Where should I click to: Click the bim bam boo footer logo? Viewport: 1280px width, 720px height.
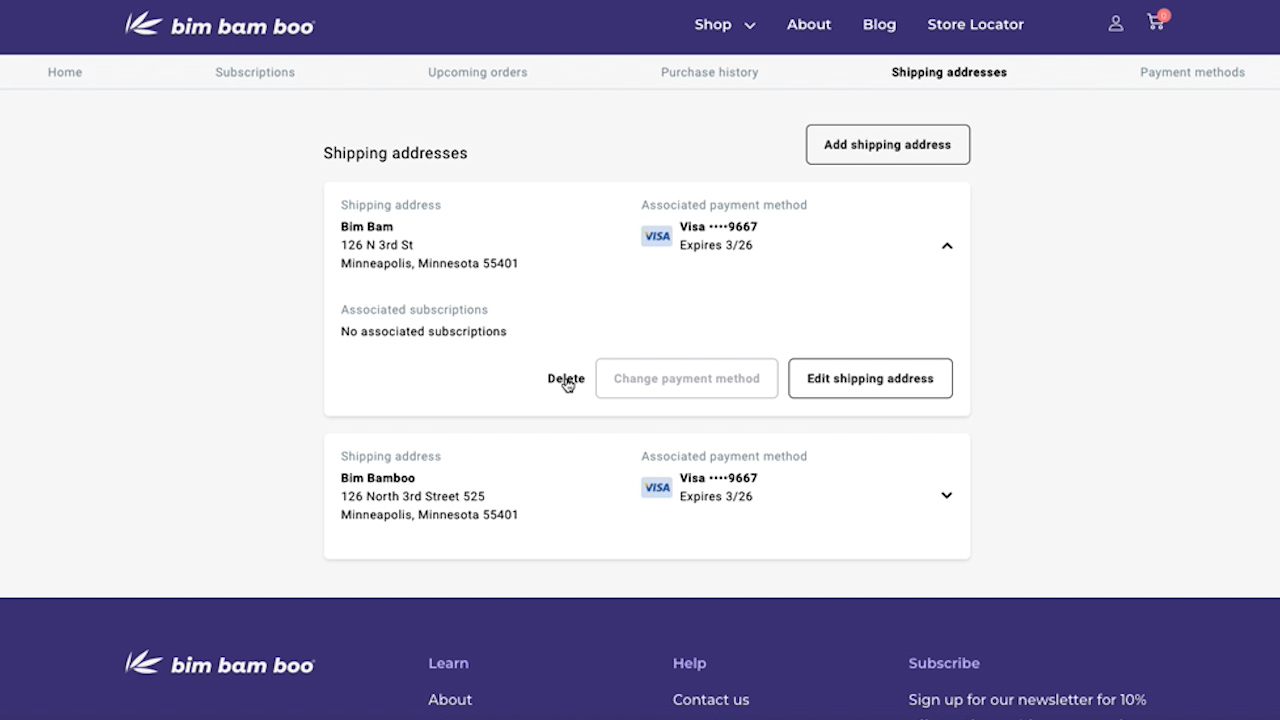tap(220, 663)
